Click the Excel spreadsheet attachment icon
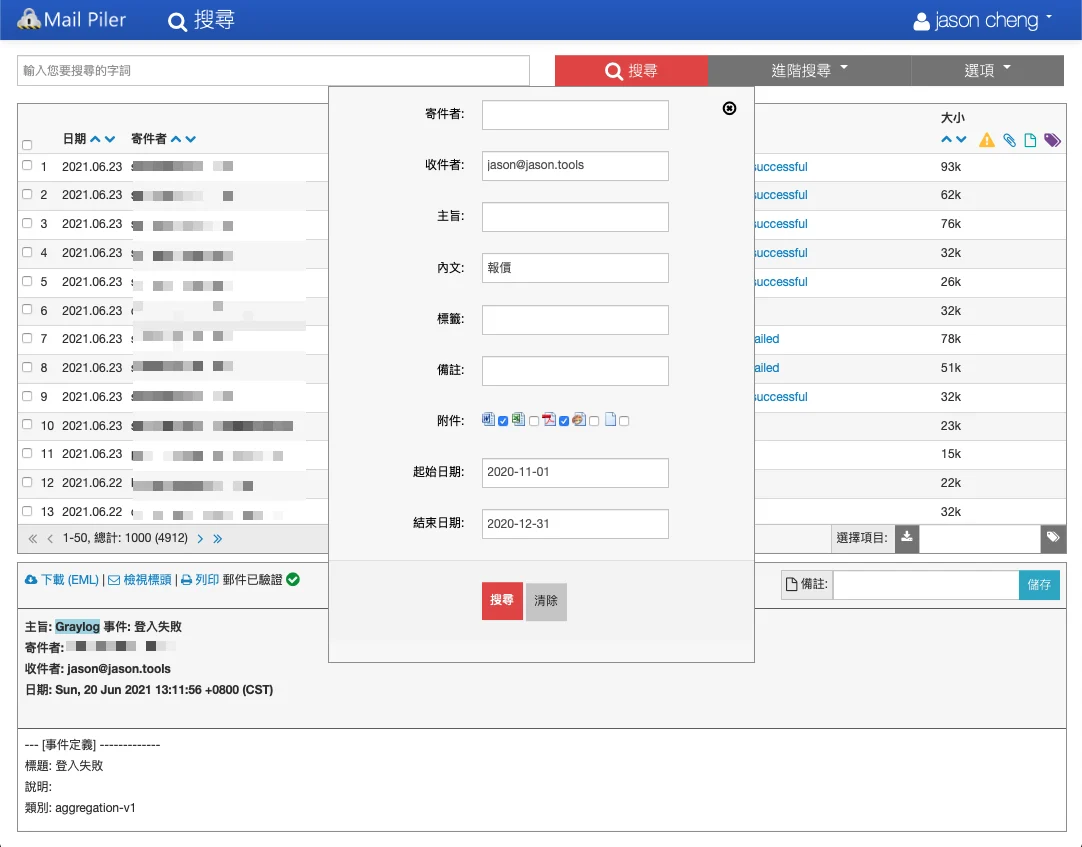Screen dimensions: 1082x847 tap(518, 419)
